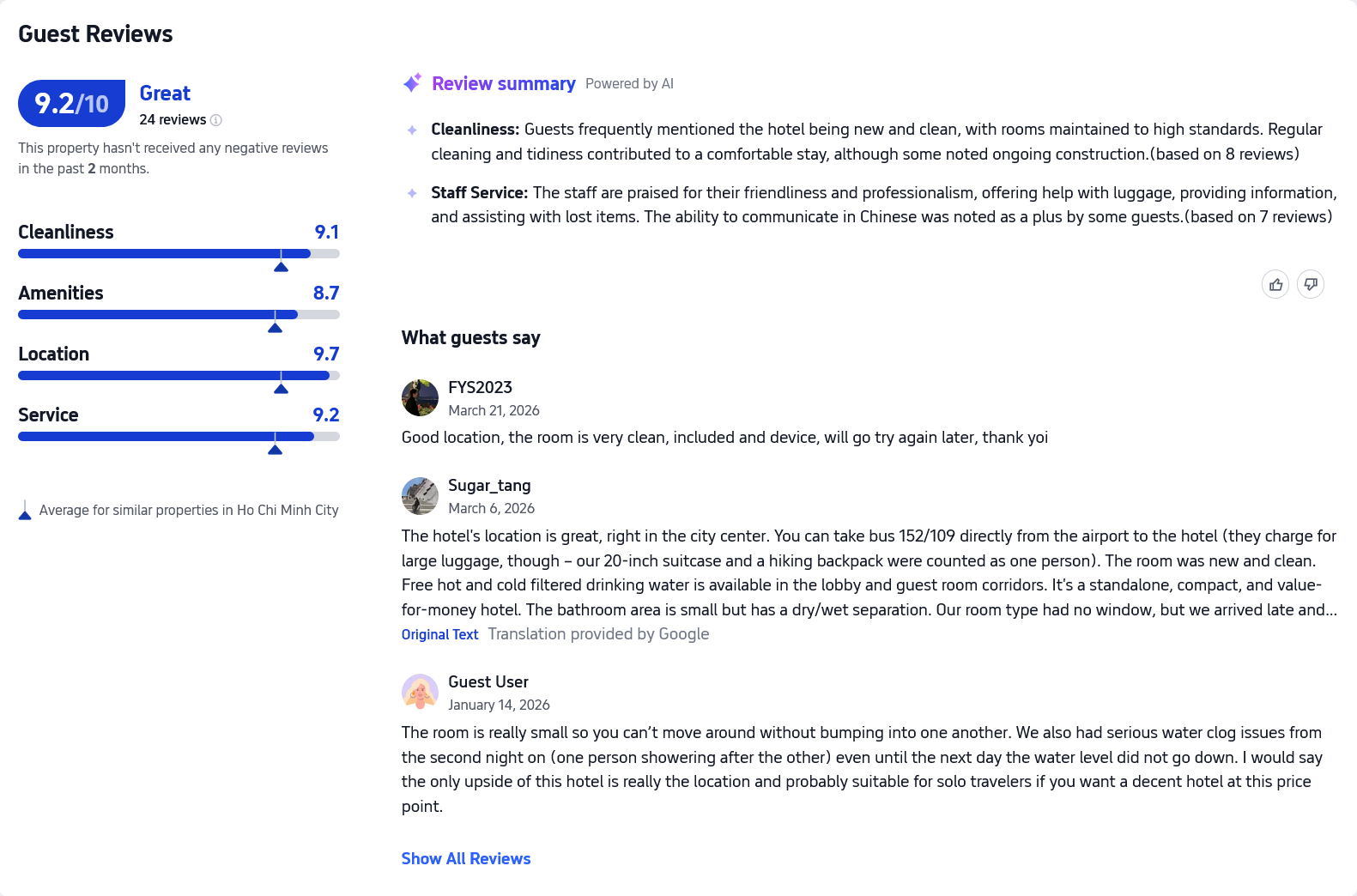Viewport: 1357px width, 896px height.
Task: Show all guest reviews
Action: 466,859
